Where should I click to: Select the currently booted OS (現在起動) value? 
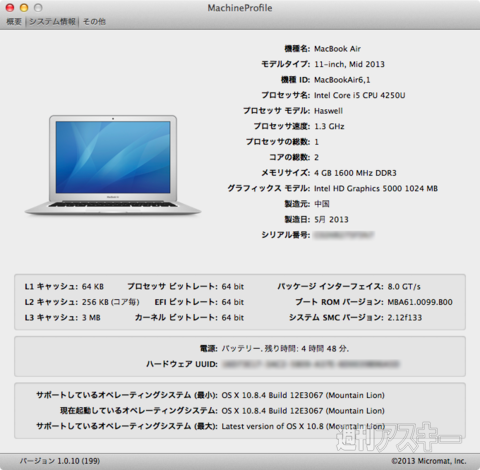click(303, 411)
